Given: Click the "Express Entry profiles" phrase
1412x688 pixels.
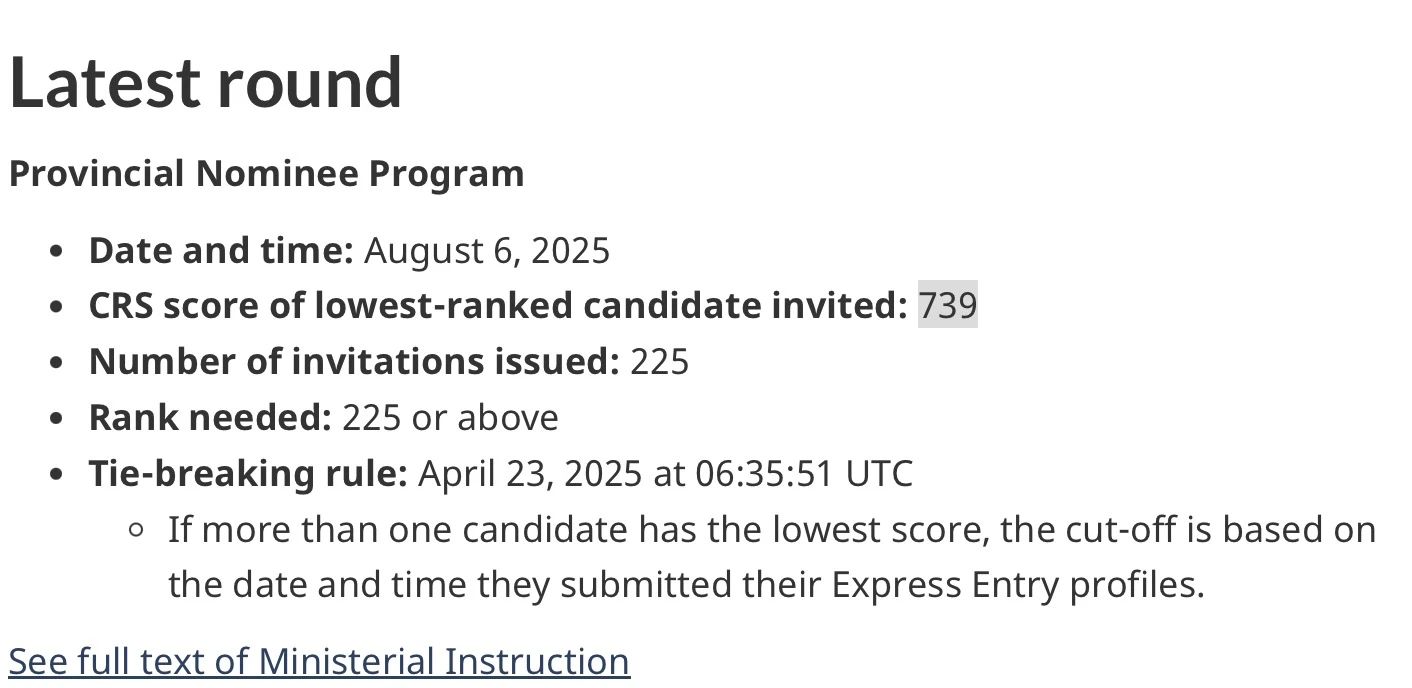Looking at the screenshot, I should click(1019, 586).
